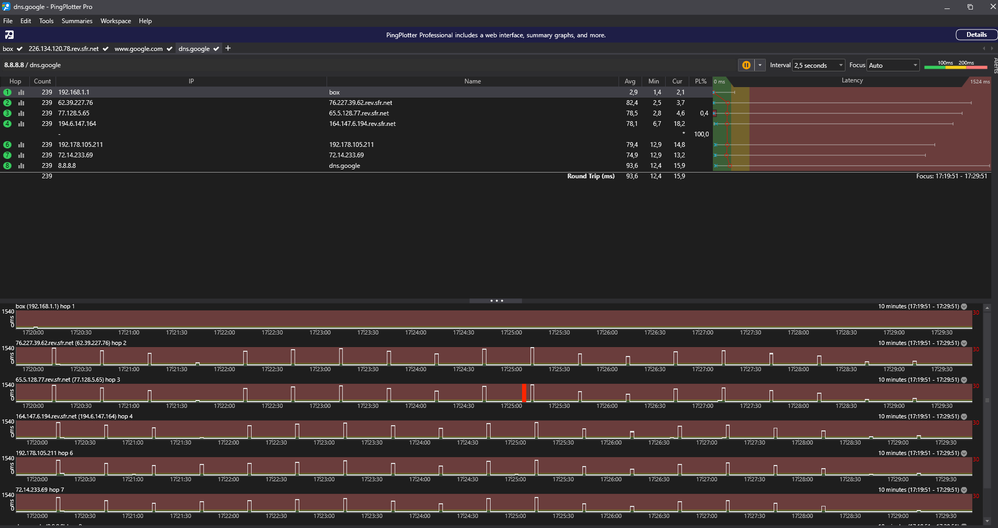The width and height of the screenshot is (998, 528).
Task: Toggle the graph icon for hop 4
Action: coord(21,124)
